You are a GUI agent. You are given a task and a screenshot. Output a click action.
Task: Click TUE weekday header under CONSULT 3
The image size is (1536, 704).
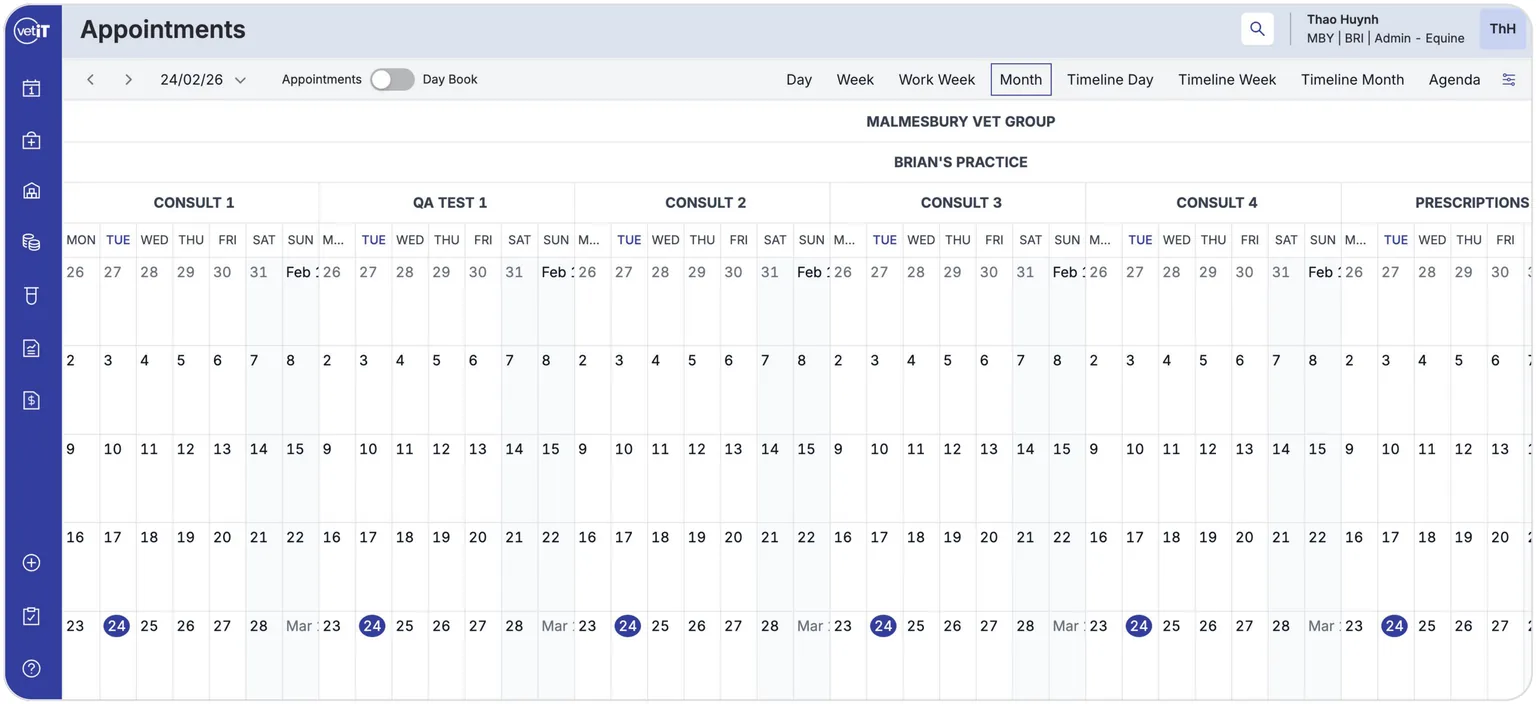click(x=885, y=240)
